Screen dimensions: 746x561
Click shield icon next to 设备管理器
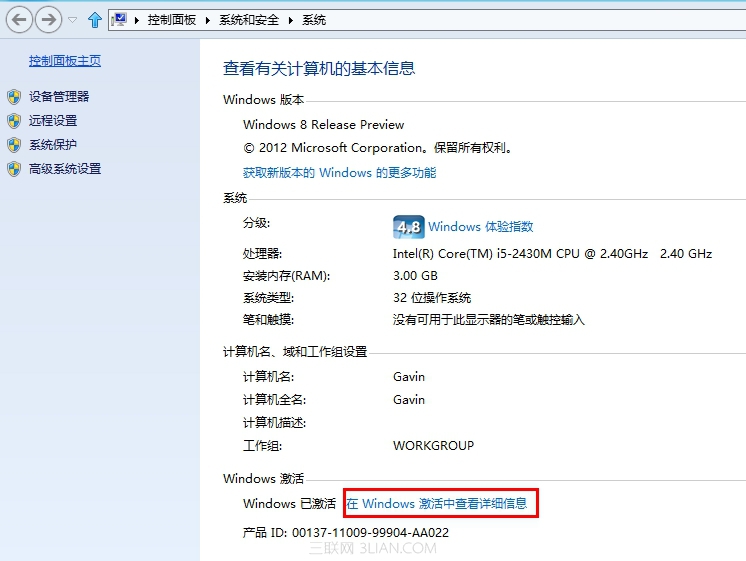(x=14, y=97)
